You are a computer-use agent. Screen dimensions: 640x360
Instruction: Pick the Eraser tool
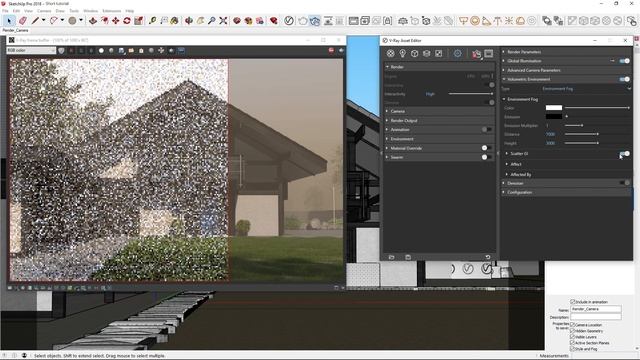coord(23,20)
